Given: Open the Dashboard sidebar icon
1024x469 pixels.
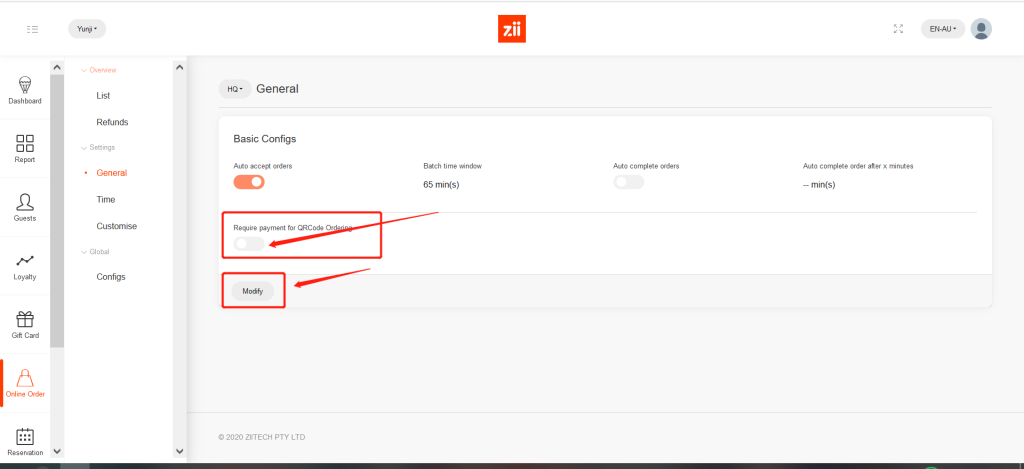Looking at the screenshot, I should click(x=25, y=84).
